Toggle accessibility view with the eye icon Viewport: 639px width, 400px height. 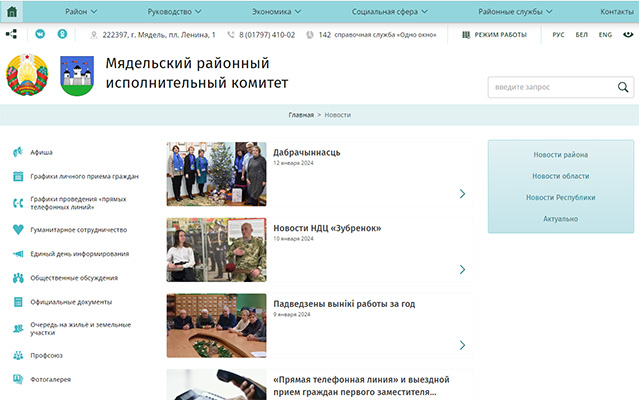627,34
